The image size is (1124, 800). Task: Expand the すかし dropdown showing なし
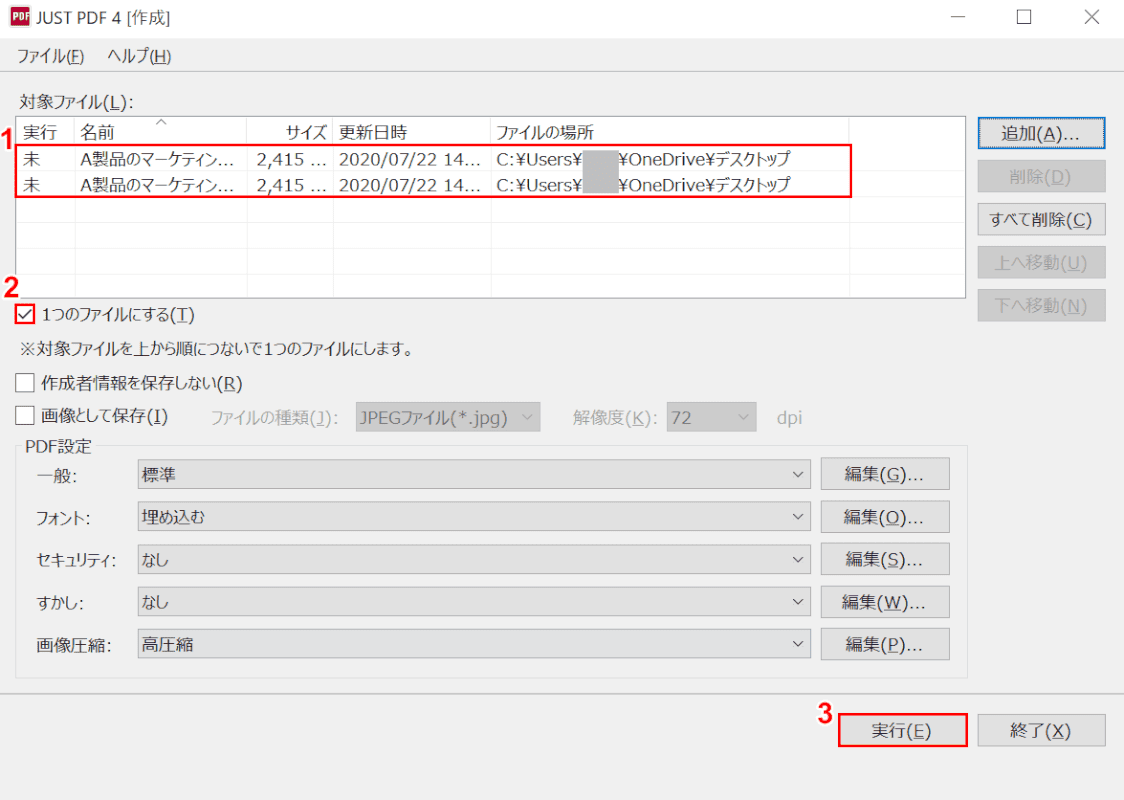click(x=474, y=602)
